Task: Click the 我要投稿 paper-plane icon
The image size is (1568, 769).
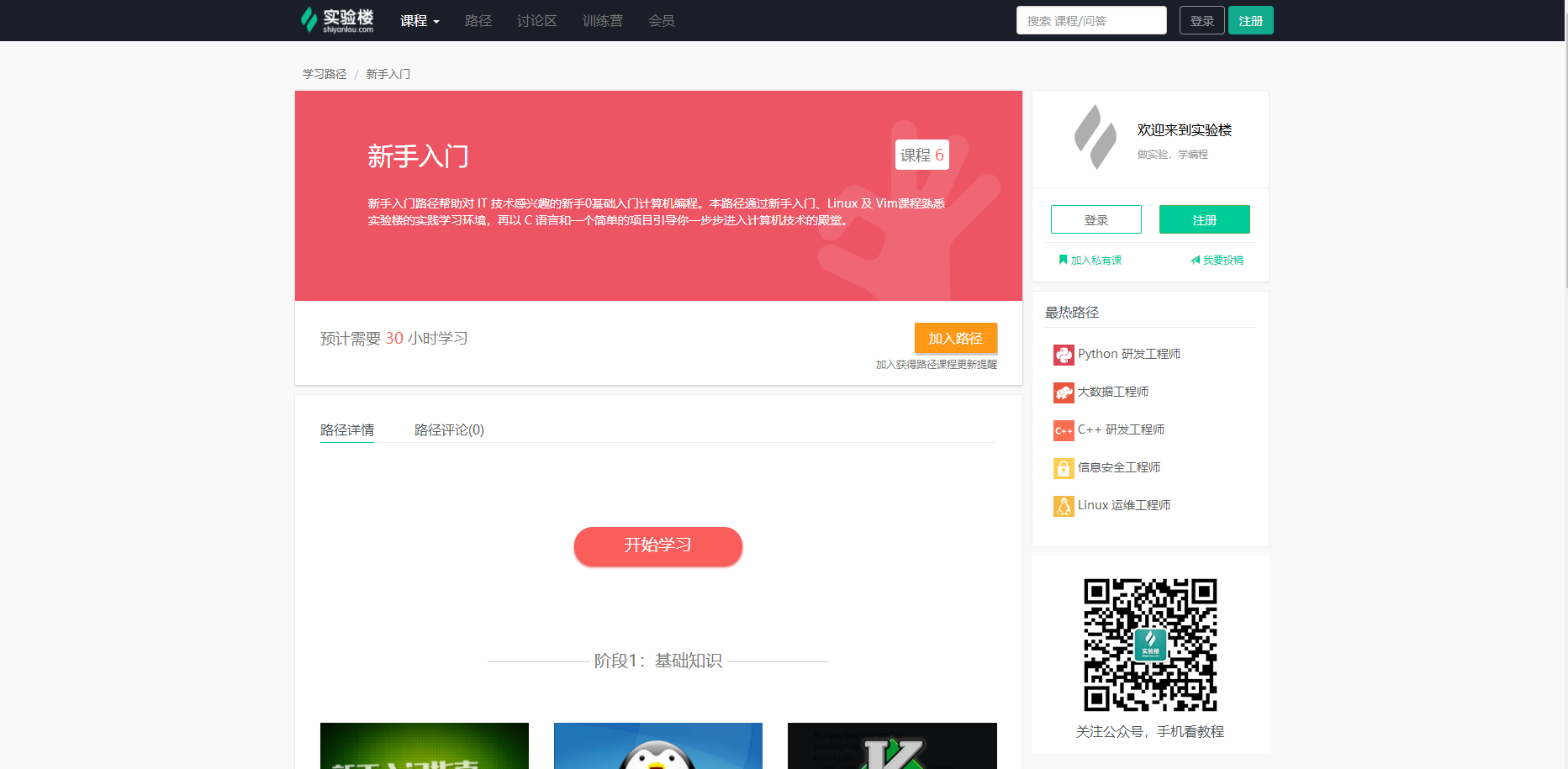Action: [1196, 260]
